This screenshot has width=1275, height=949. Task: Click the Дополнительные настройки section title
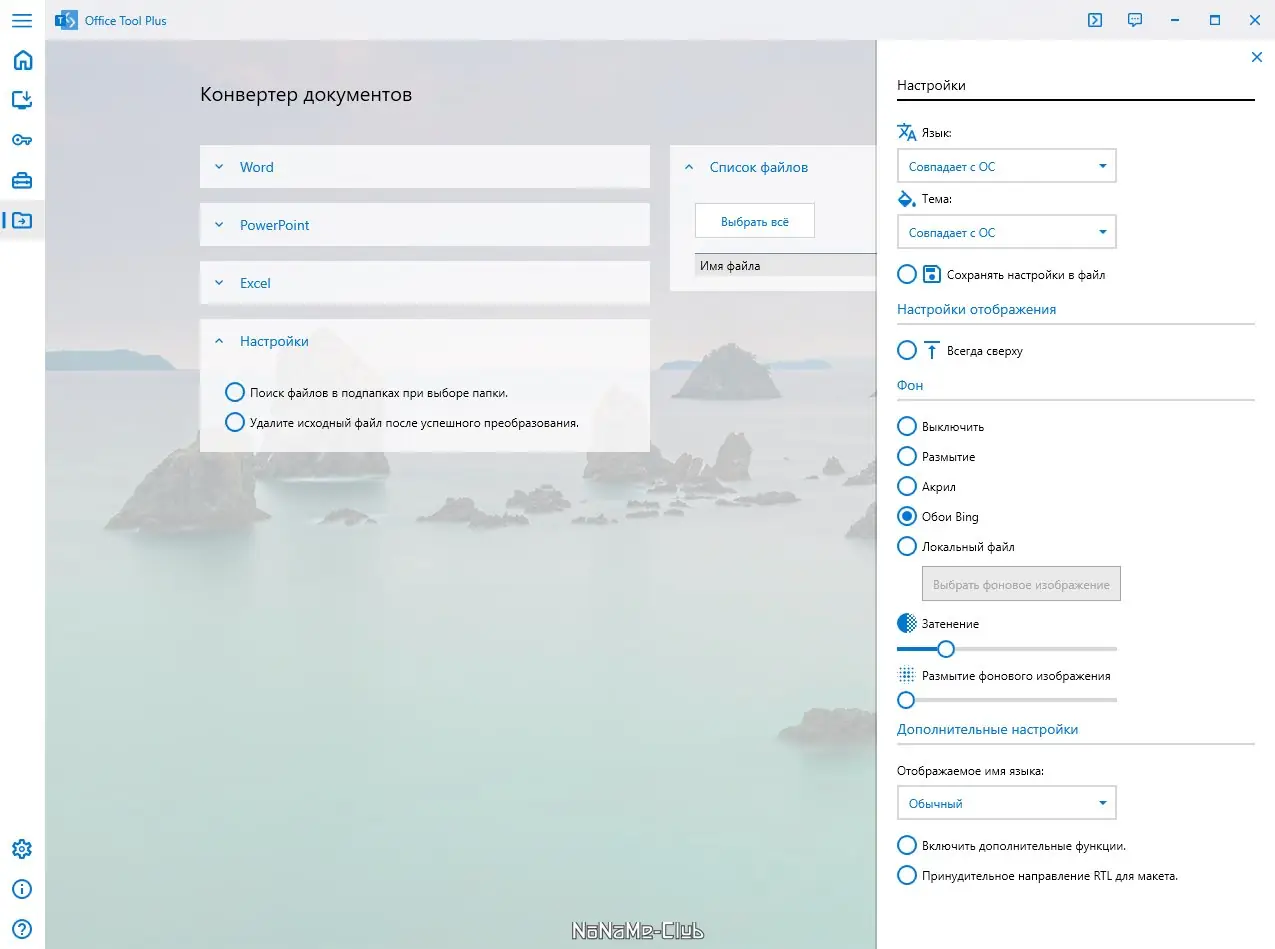tap(987, 729)
